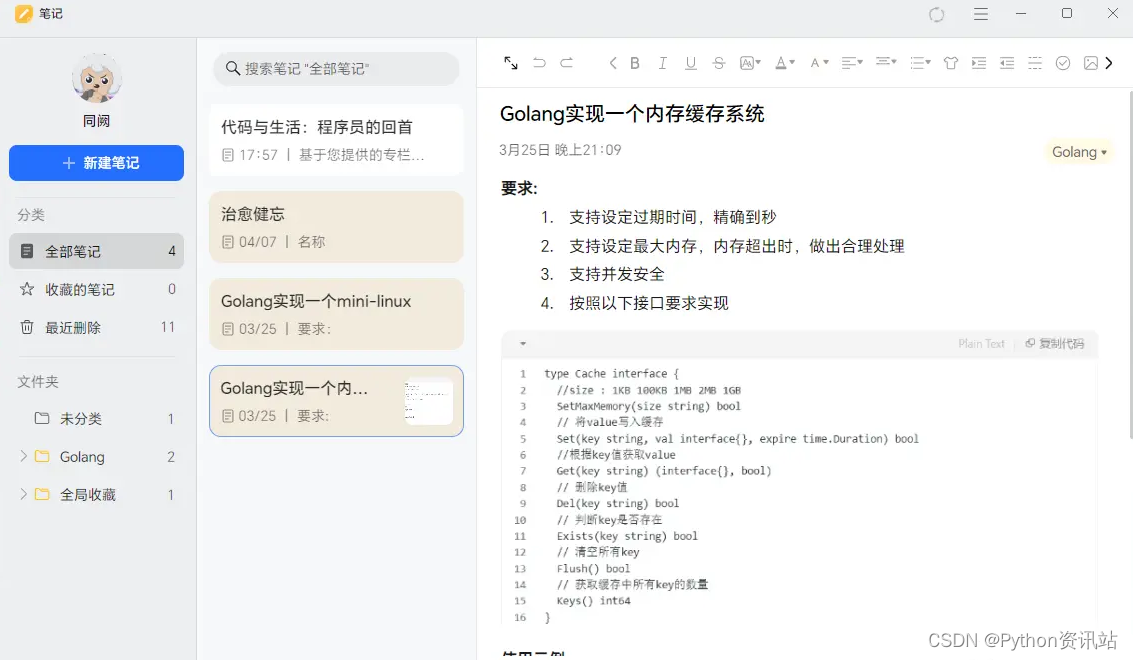The height and width of the screenshot is (660, 1133).
Task: Click list item 支持设定过期时间，精确到秒
Action: (673, 217)
